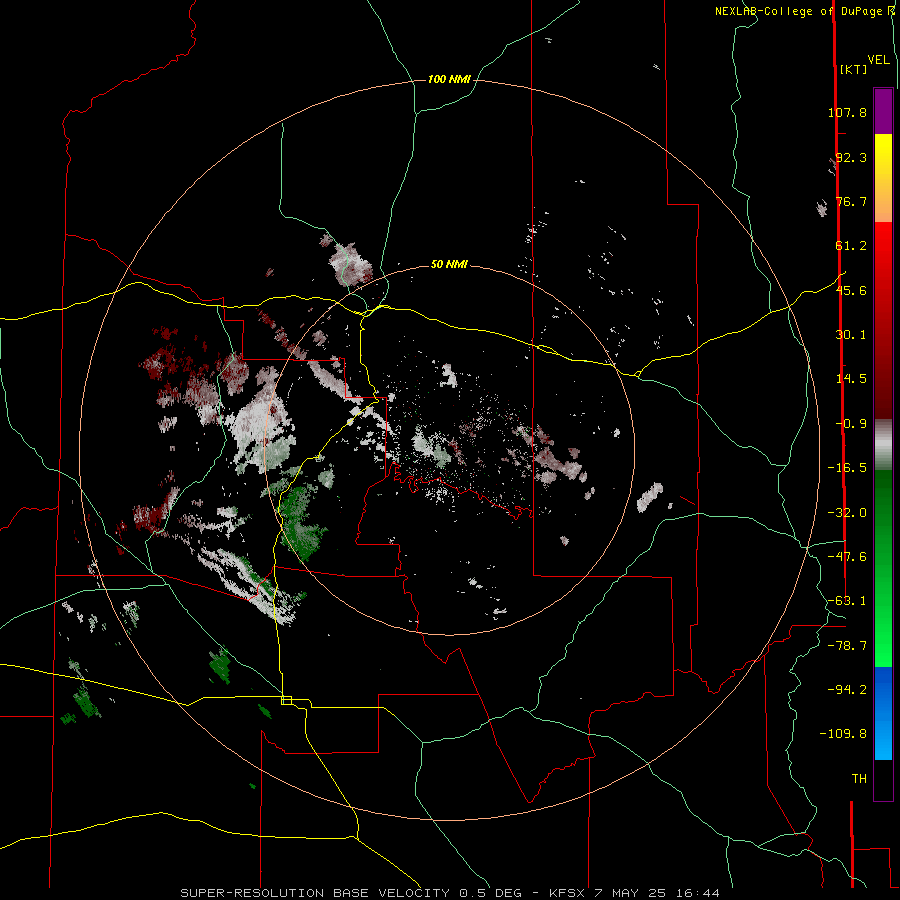Select the 76.7 legend value
The image size is (900, 900).
[851, 201]
